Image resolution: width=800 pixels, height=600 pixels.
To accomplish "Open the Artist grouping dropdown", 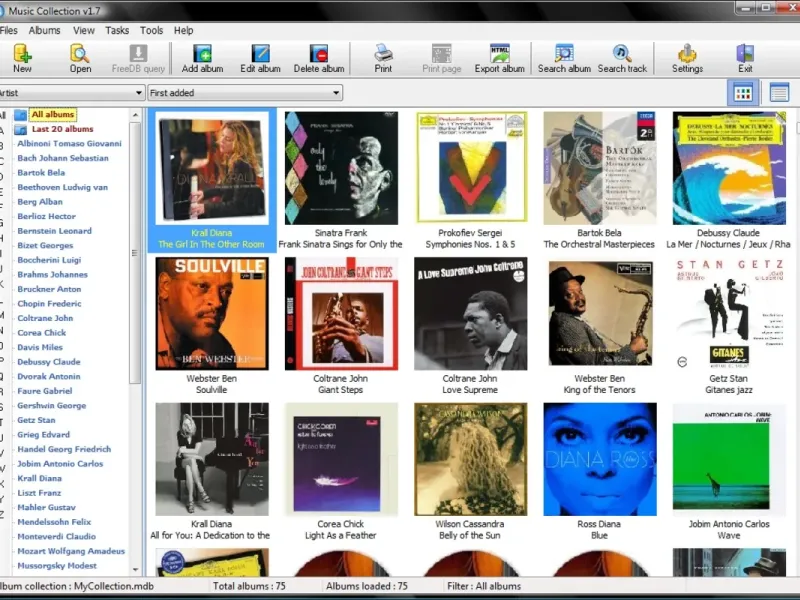I will [71, 93].
